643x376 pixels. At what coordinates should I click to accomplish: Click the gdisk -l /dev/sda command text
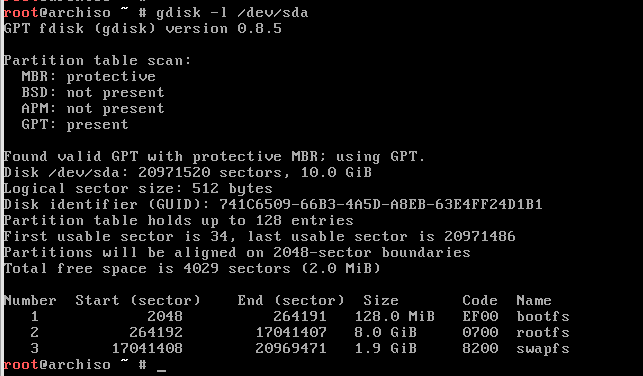coord(232,13)
